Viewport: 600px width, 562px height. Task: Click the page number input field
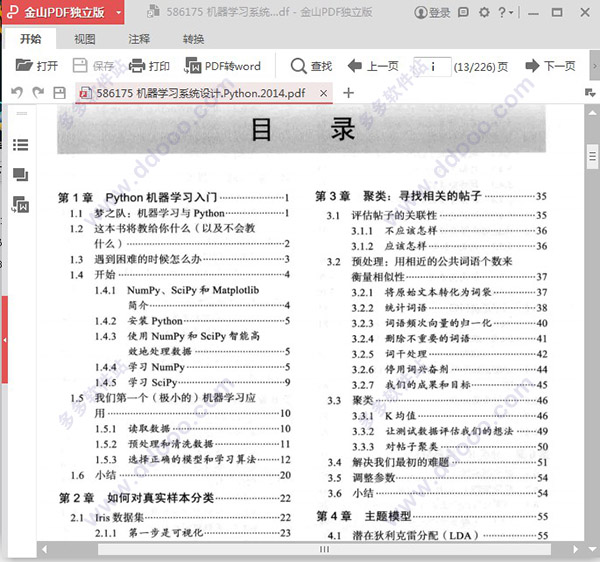pyautogui.click(x=432, y=67)
